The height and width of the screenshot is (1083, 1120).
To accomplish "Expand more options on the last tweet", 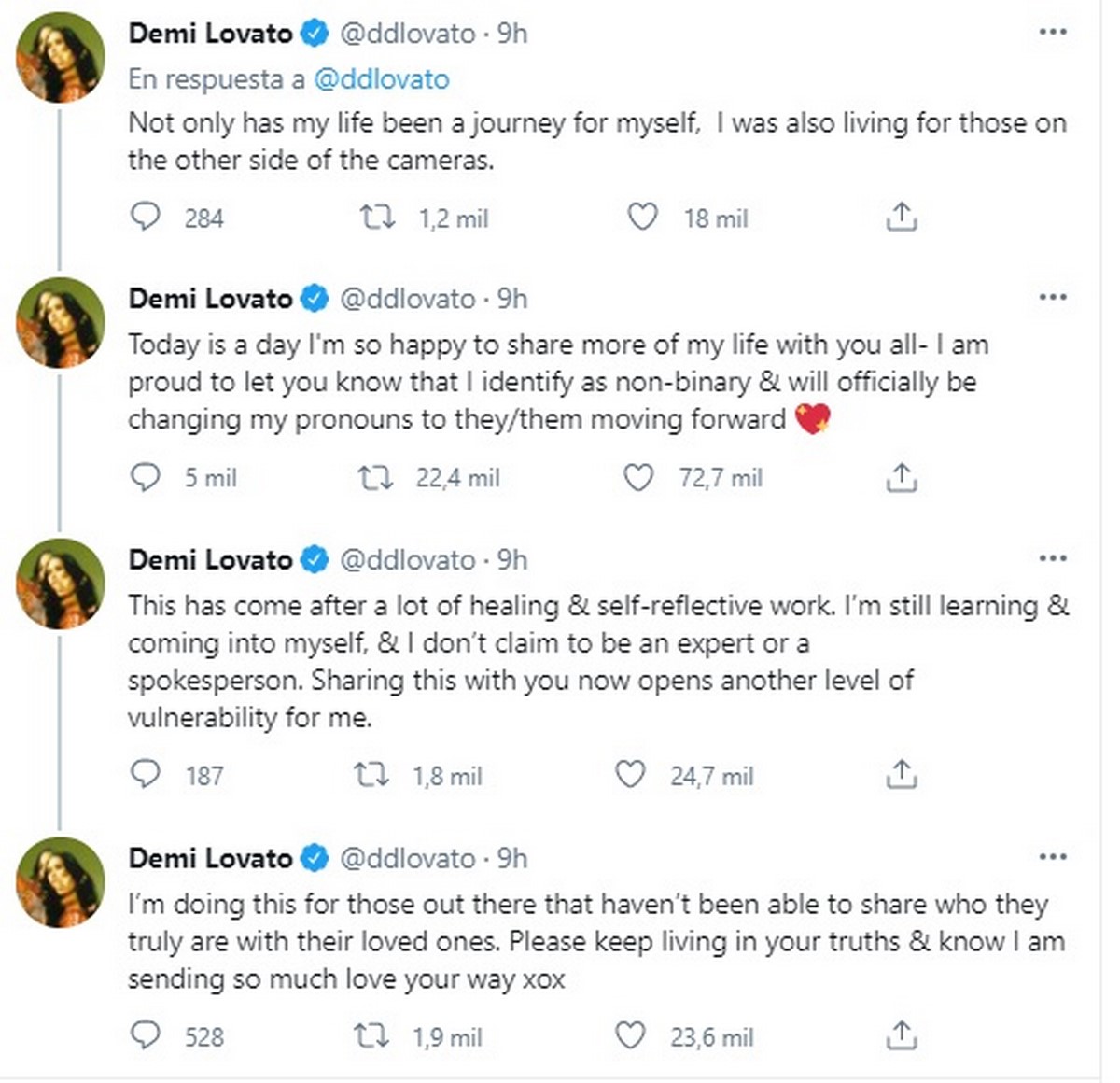I will point(1052,857).
